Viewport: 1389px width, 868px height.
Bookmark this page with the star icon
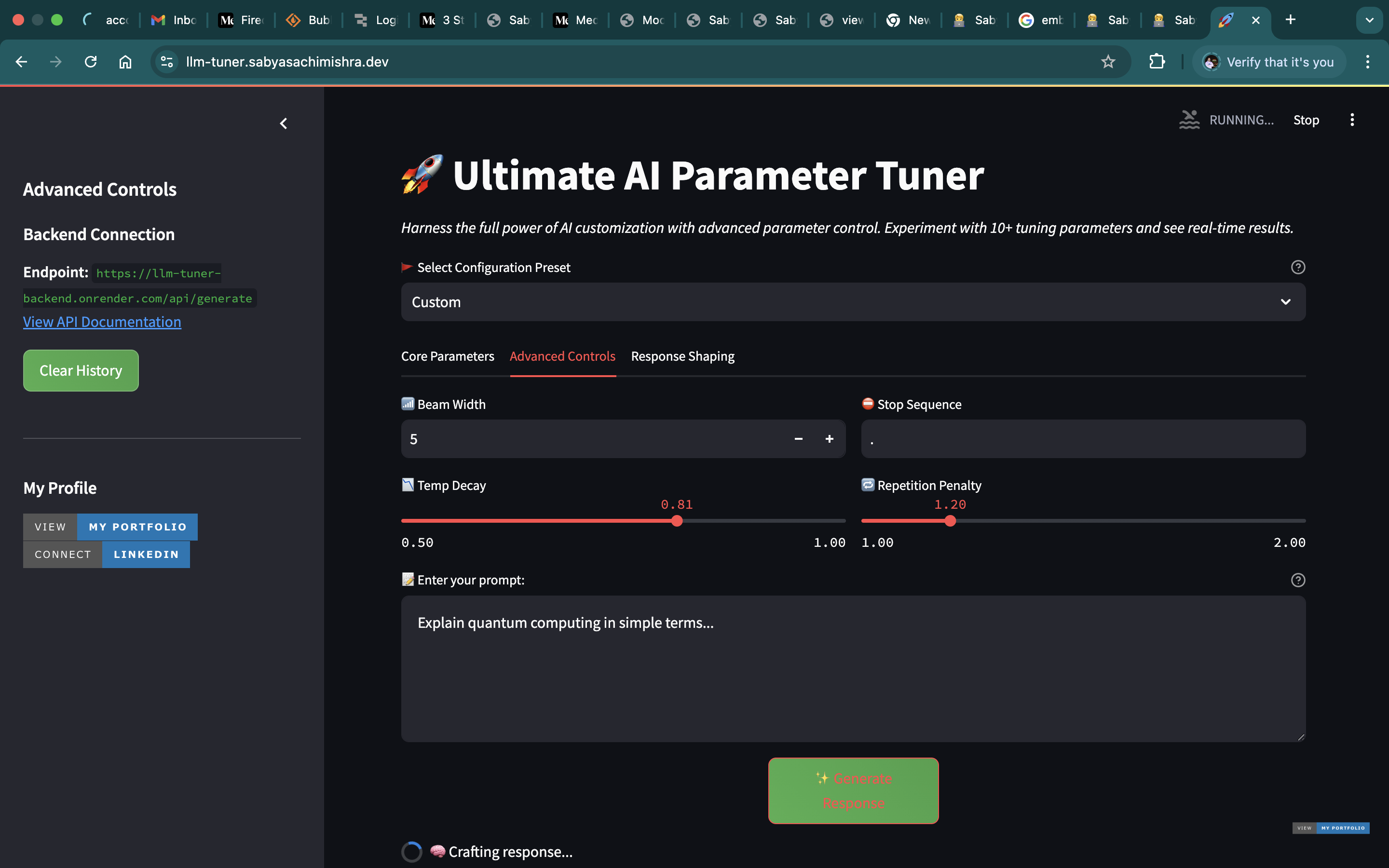(1108, 62)
